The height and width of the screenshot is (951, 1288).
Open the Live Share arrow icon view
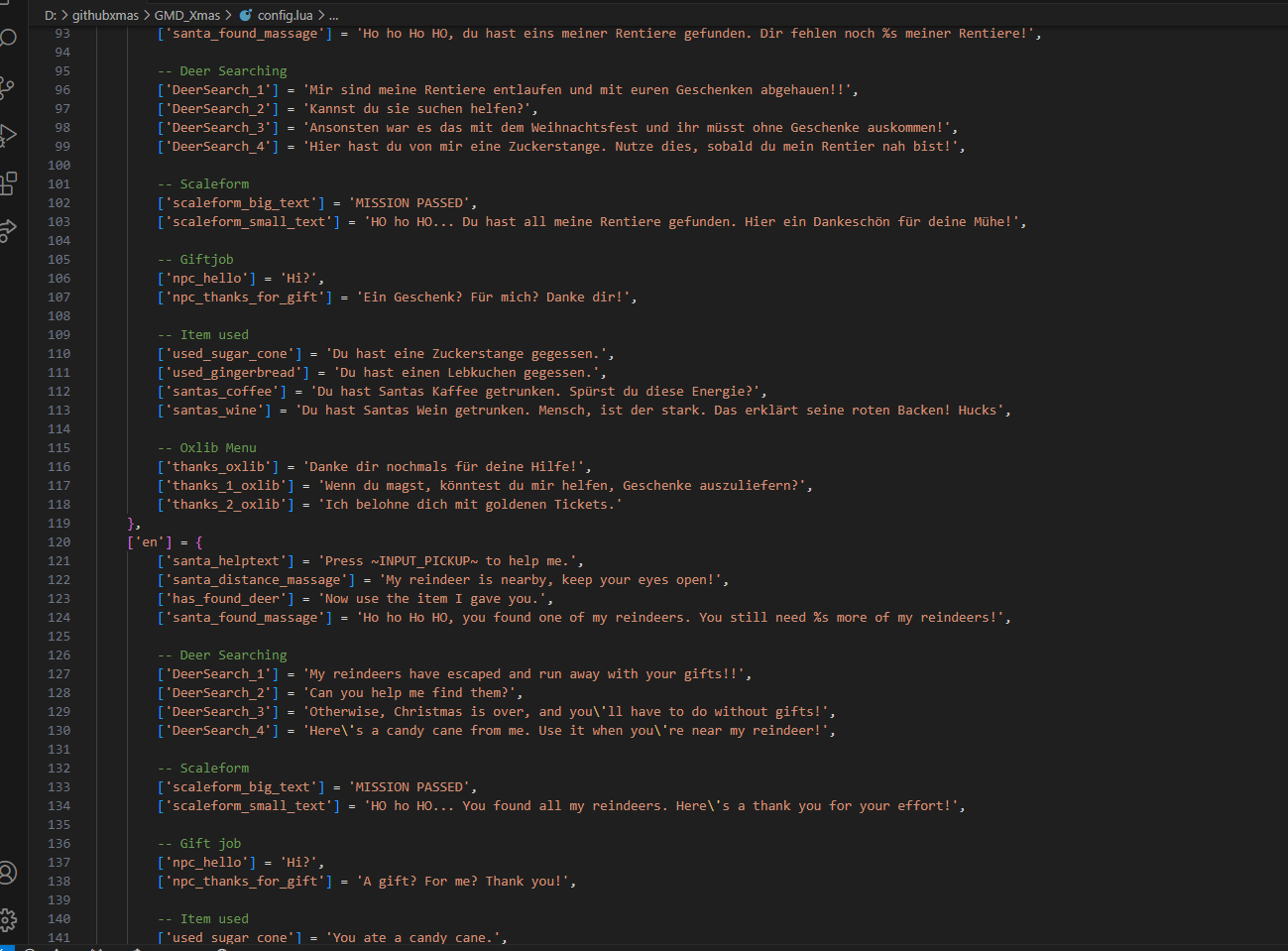8,230
